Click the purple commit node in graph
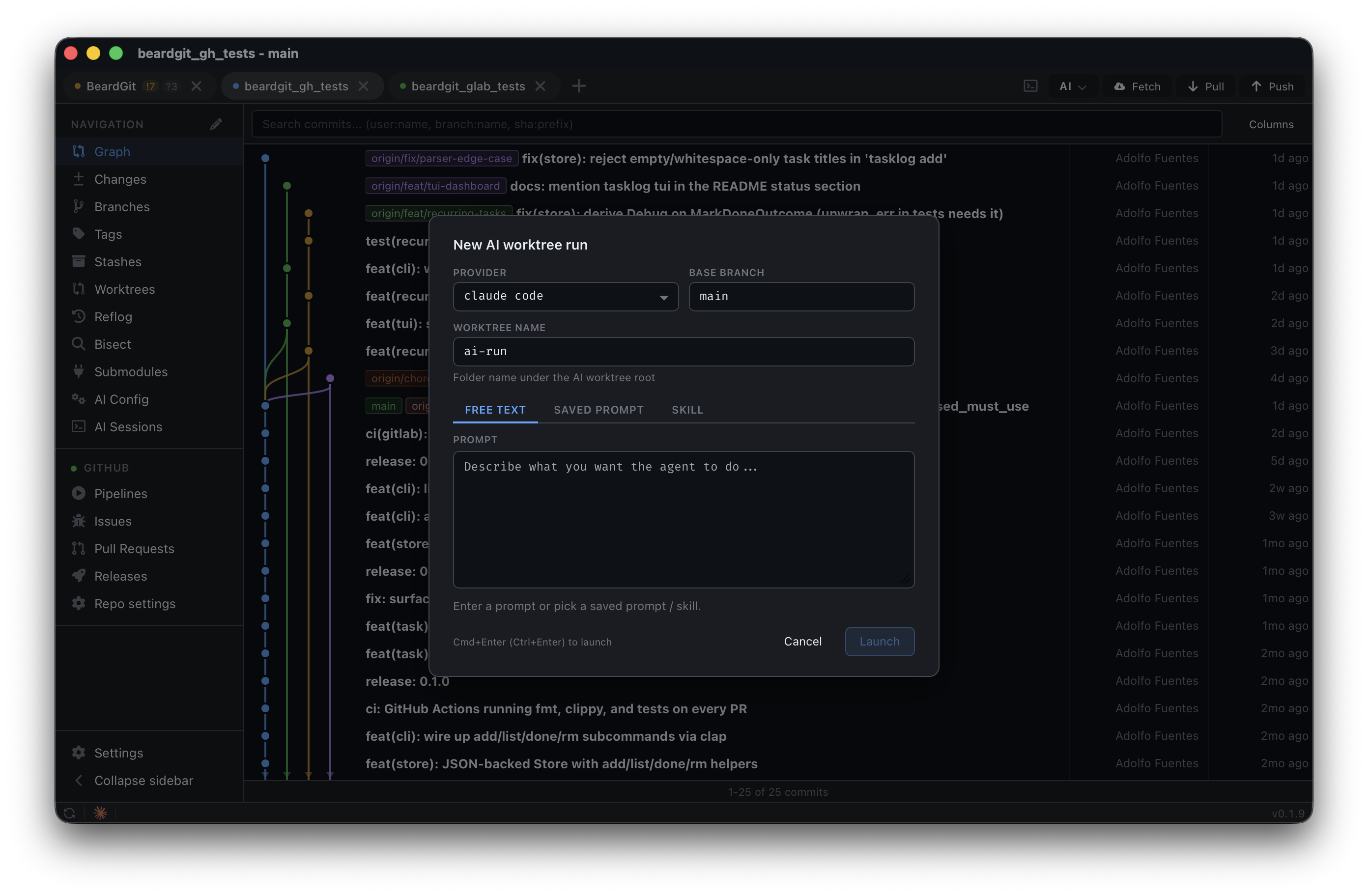This screenshot has width=1368, height=896. point(330,378)
